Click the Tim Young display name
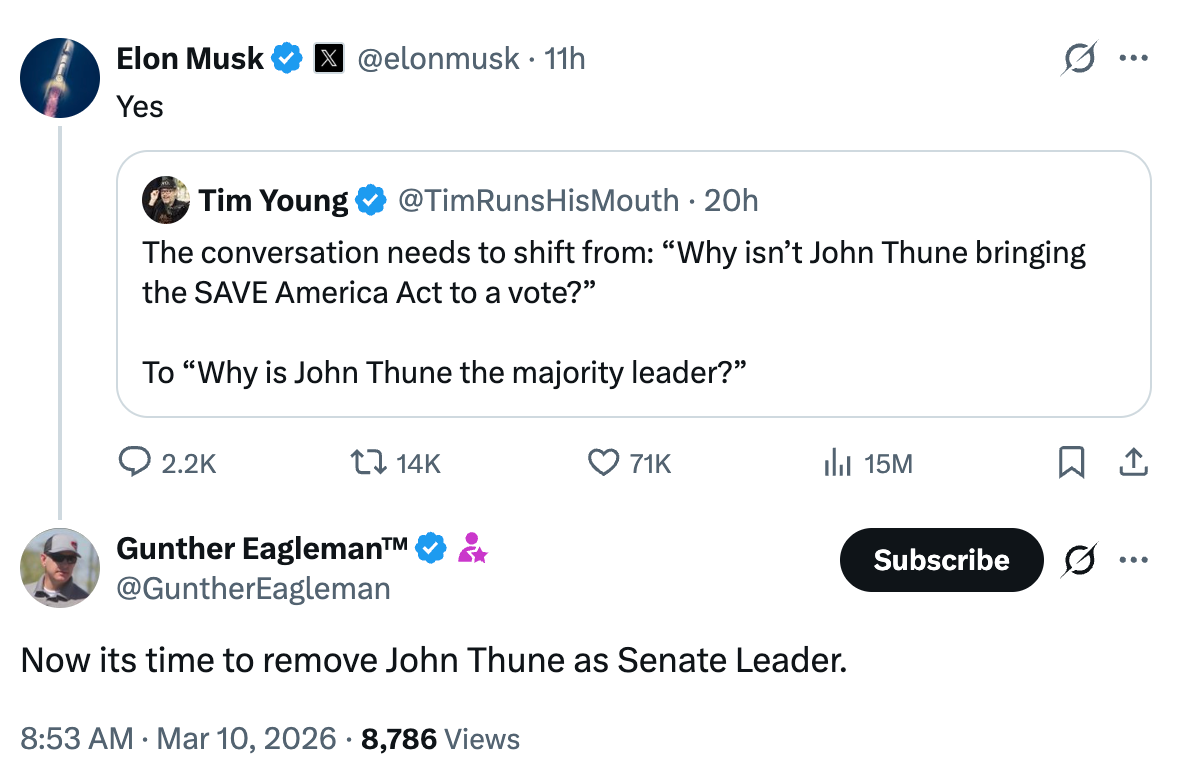Screen dimensions: 1180x784 coord(273,201)
